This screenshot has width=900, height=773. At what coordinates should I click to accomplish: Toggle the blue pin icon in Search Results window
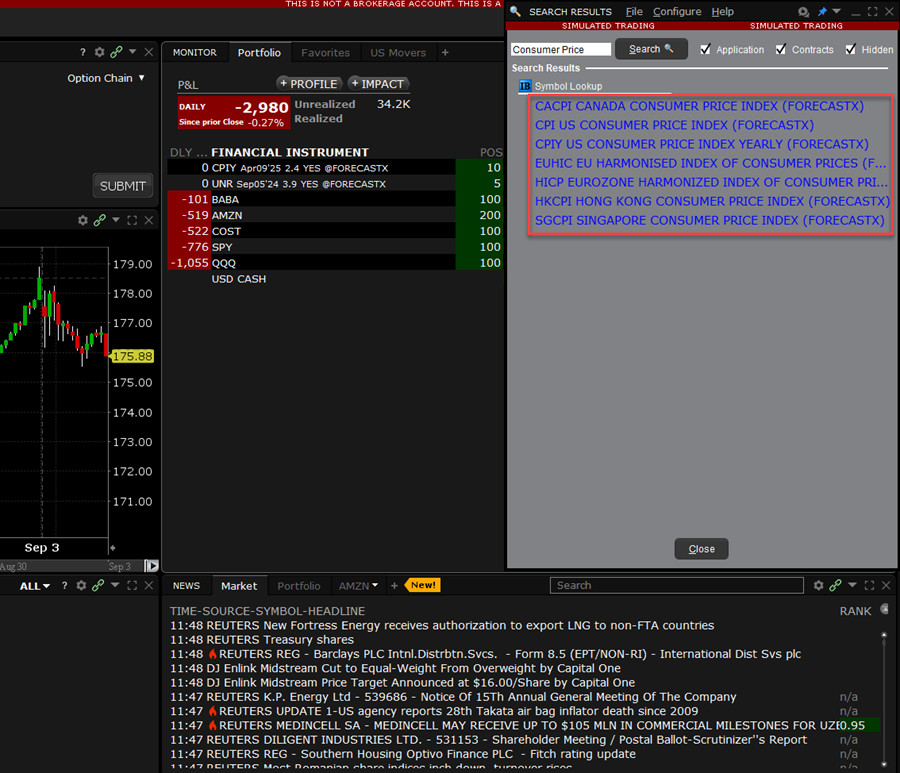tap(822, 11)
